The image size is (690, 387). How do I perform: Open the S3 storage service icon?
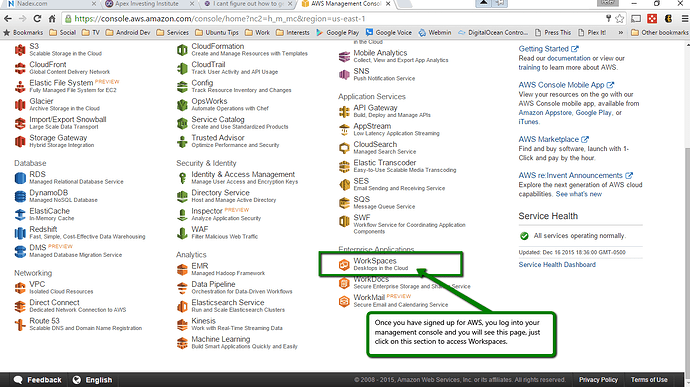click(20, 50)
